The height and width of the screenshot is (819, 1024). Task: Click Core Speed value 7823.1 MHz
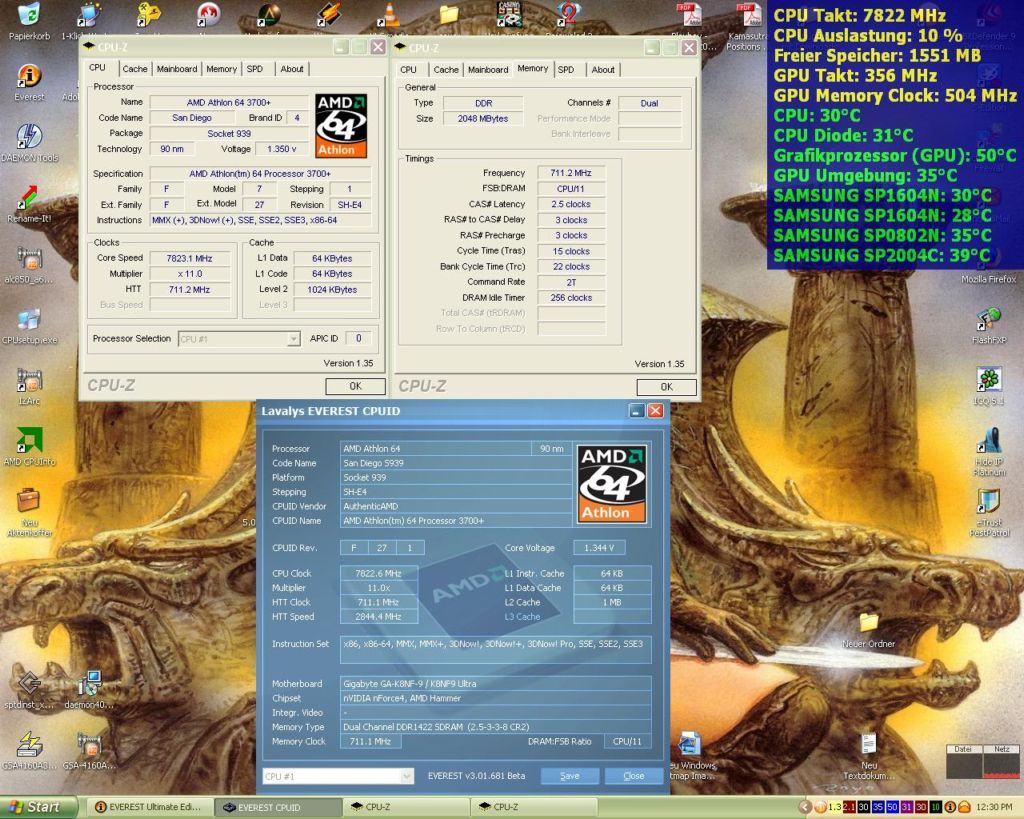[189, 259]
